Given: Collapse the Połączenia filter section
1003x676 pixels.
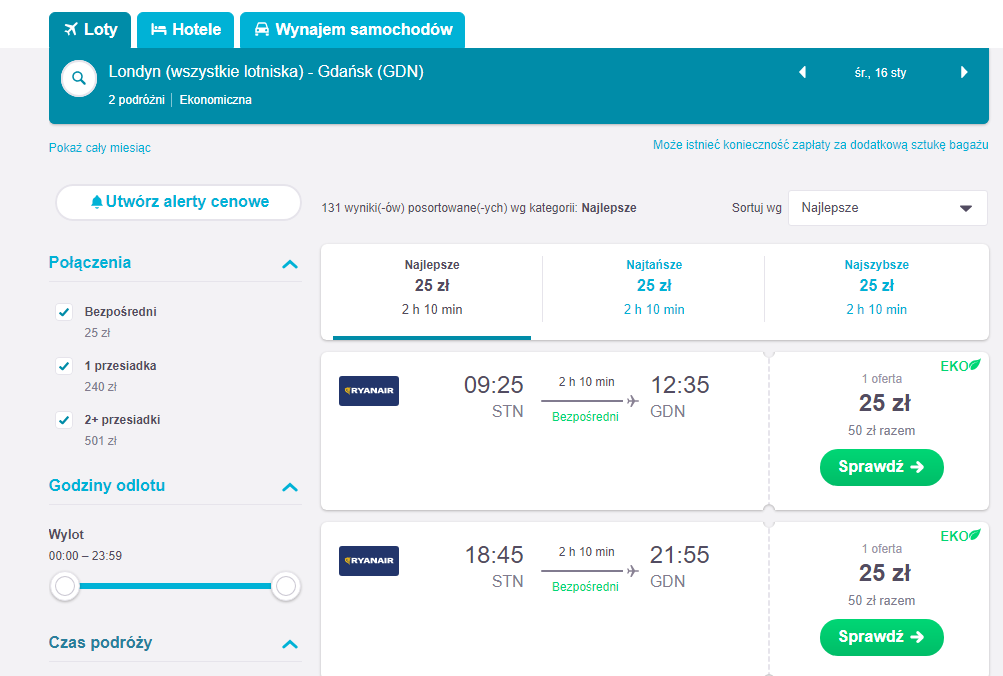Looking at the screenshot, I should [290, 264].
